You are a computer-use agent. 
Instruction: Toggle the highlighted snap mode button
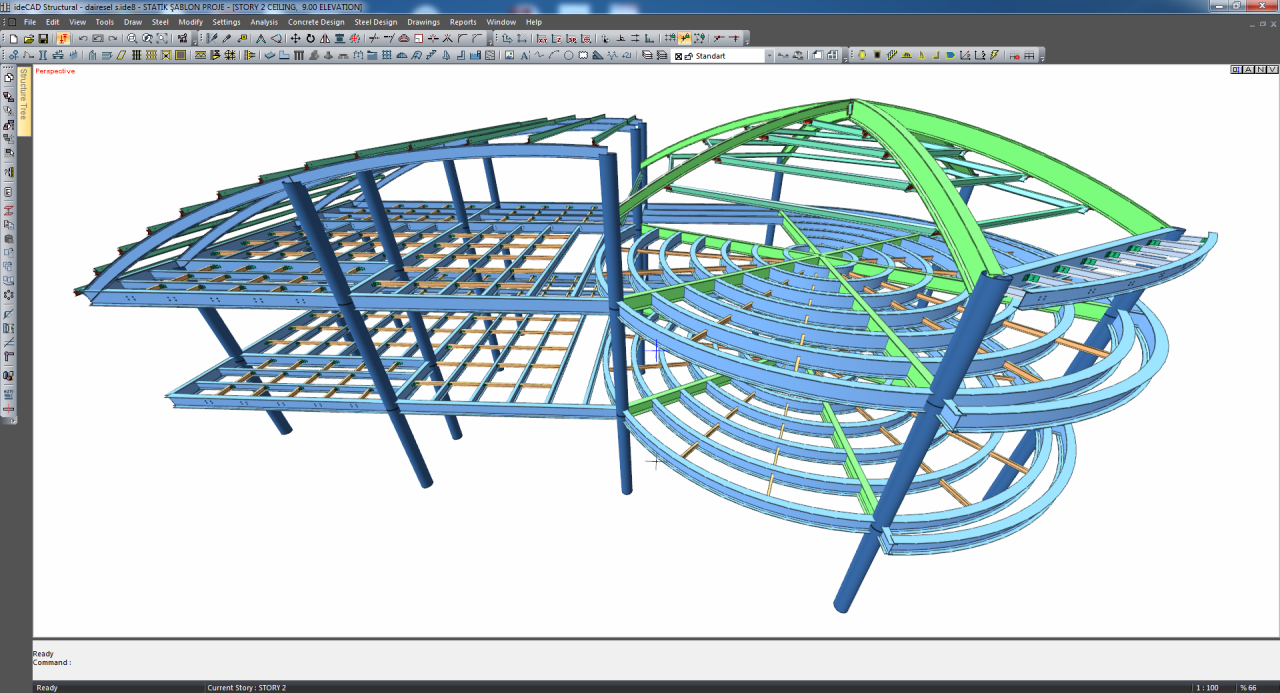[685, 38]
